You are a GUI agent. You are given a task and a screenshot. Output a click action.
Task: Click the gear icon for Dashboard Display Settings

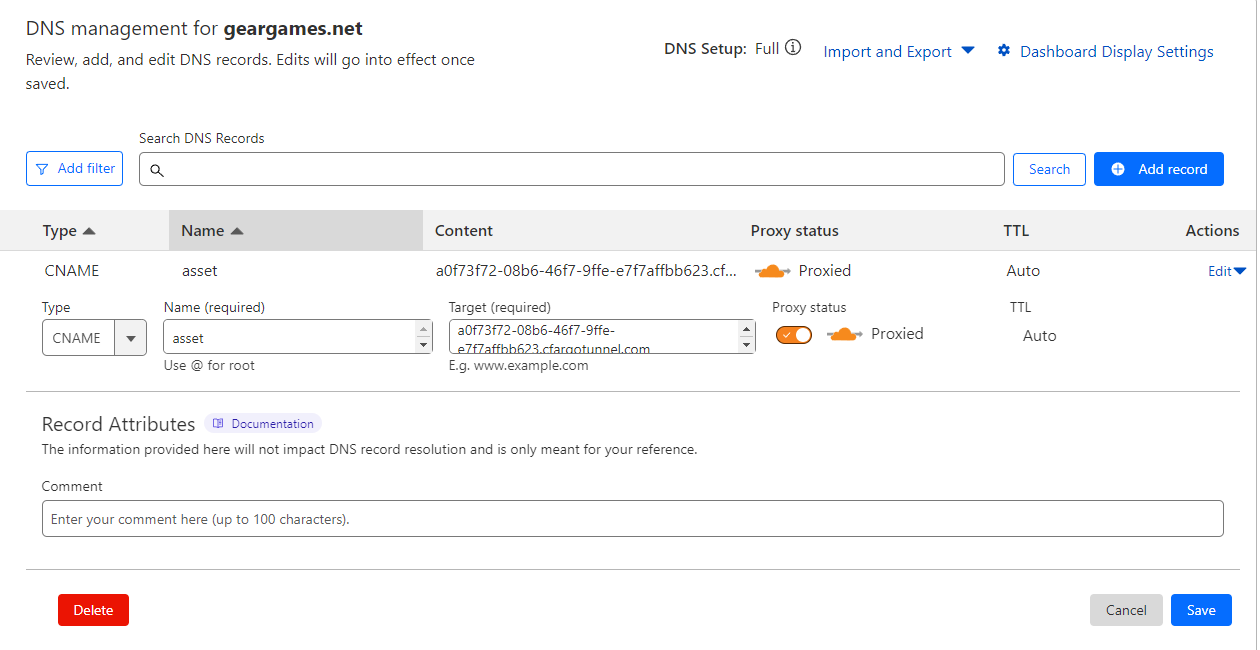[1004, 51]
